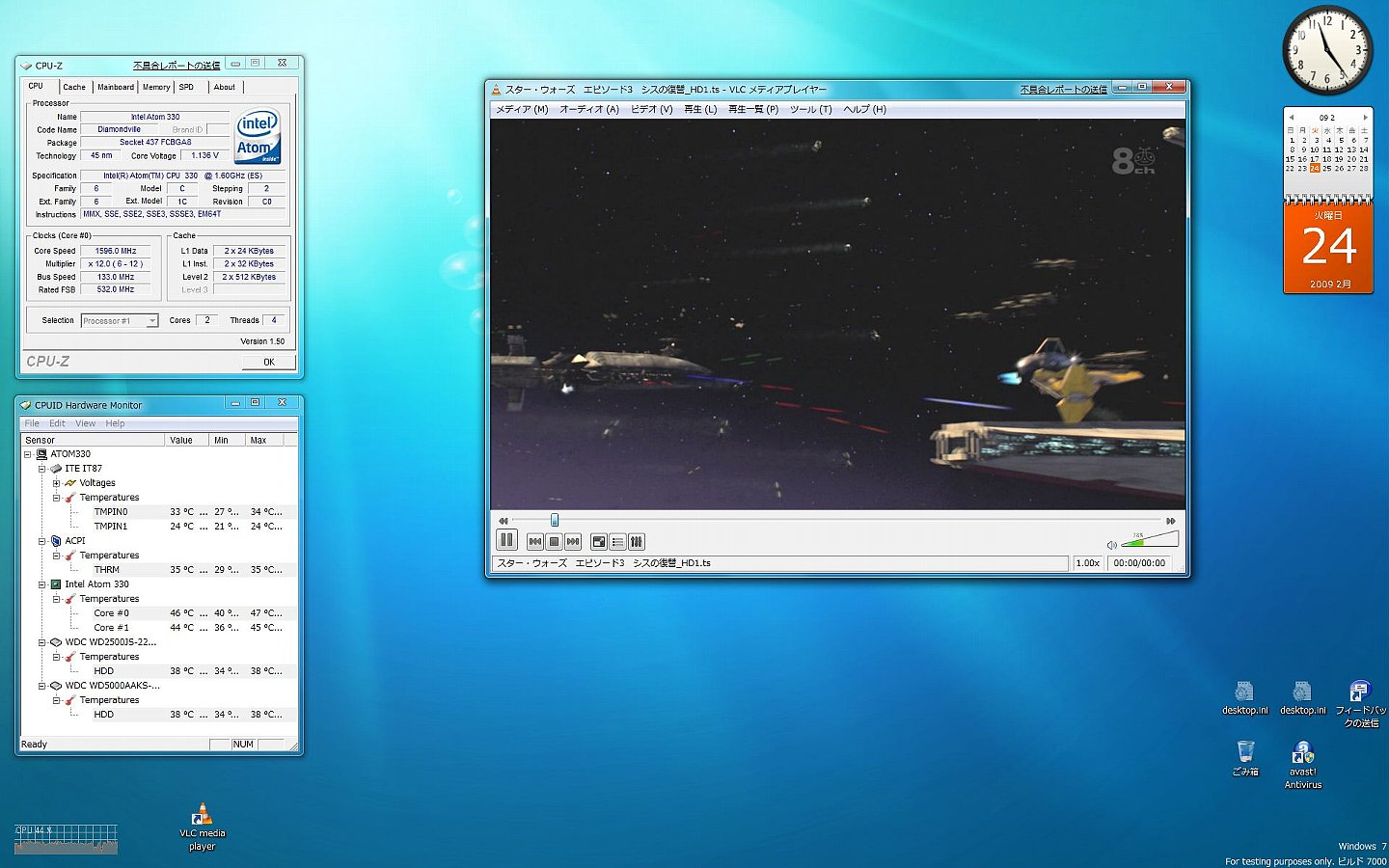Switch to the Mainboard tab in CPU-Z
Viewport: 1389px width, 868px height.
pyautogui.click(x=116, y=88)
